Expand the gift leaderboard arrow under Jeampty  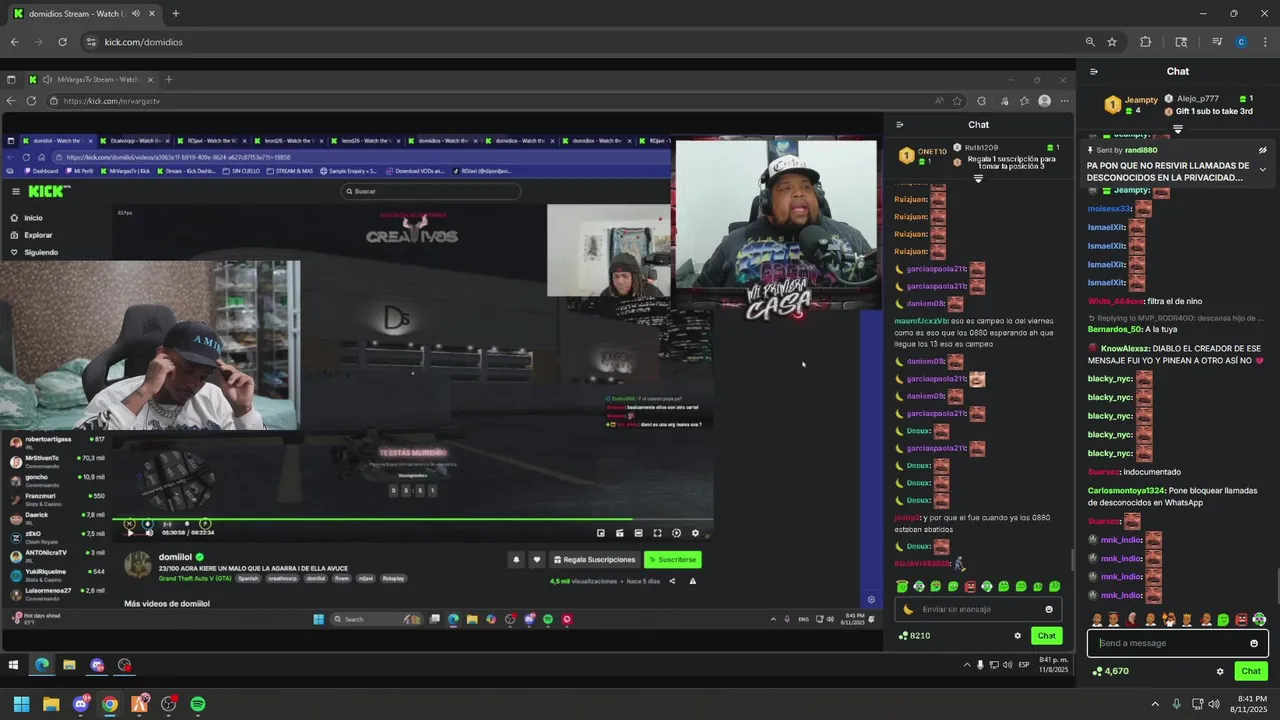click(1178, 129)
